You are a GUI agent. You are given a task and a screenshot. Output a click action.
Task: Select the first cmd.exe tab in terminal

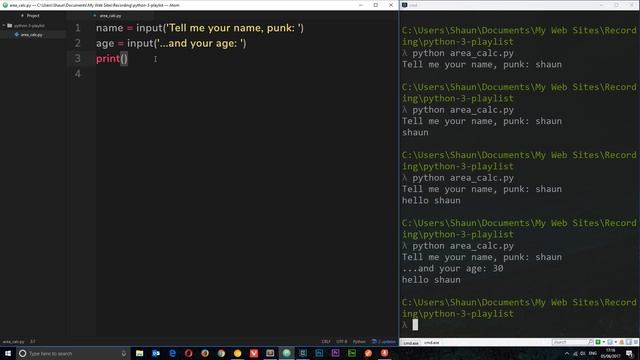point(411,343)
